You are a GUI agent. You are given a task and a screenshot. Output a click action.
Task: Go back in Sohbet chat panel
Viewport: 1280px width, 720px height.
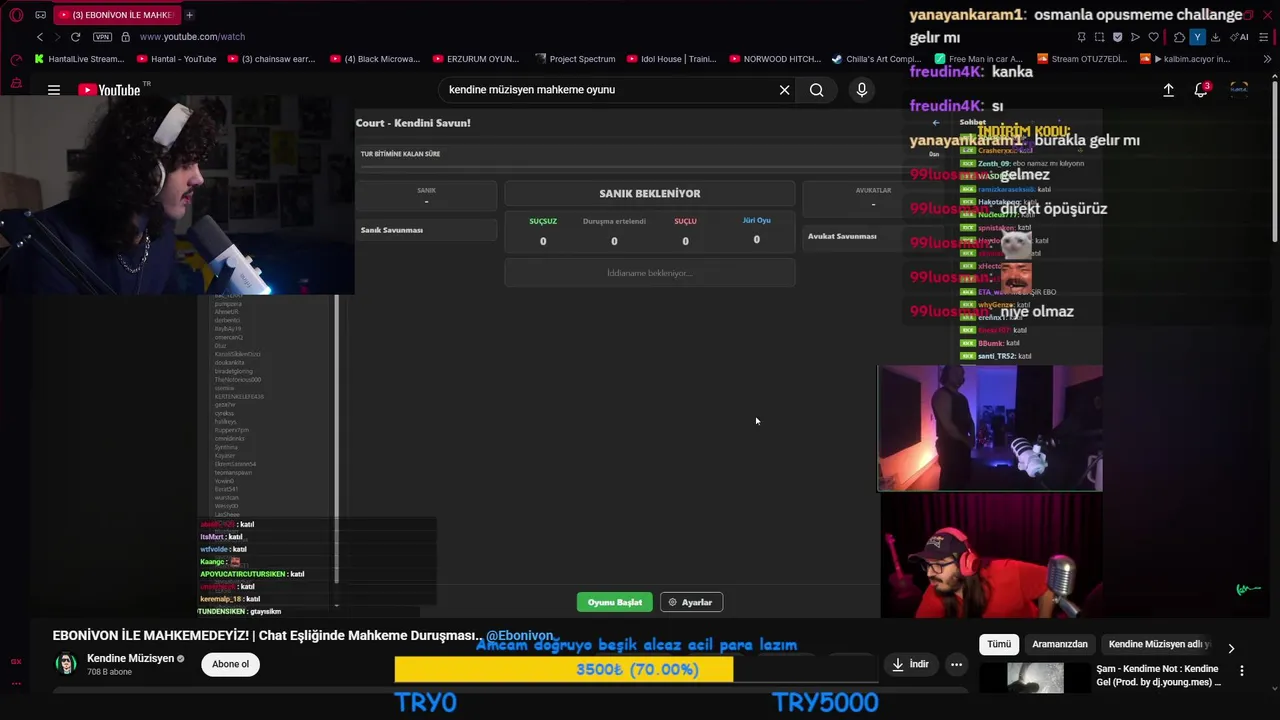[936, 122]
